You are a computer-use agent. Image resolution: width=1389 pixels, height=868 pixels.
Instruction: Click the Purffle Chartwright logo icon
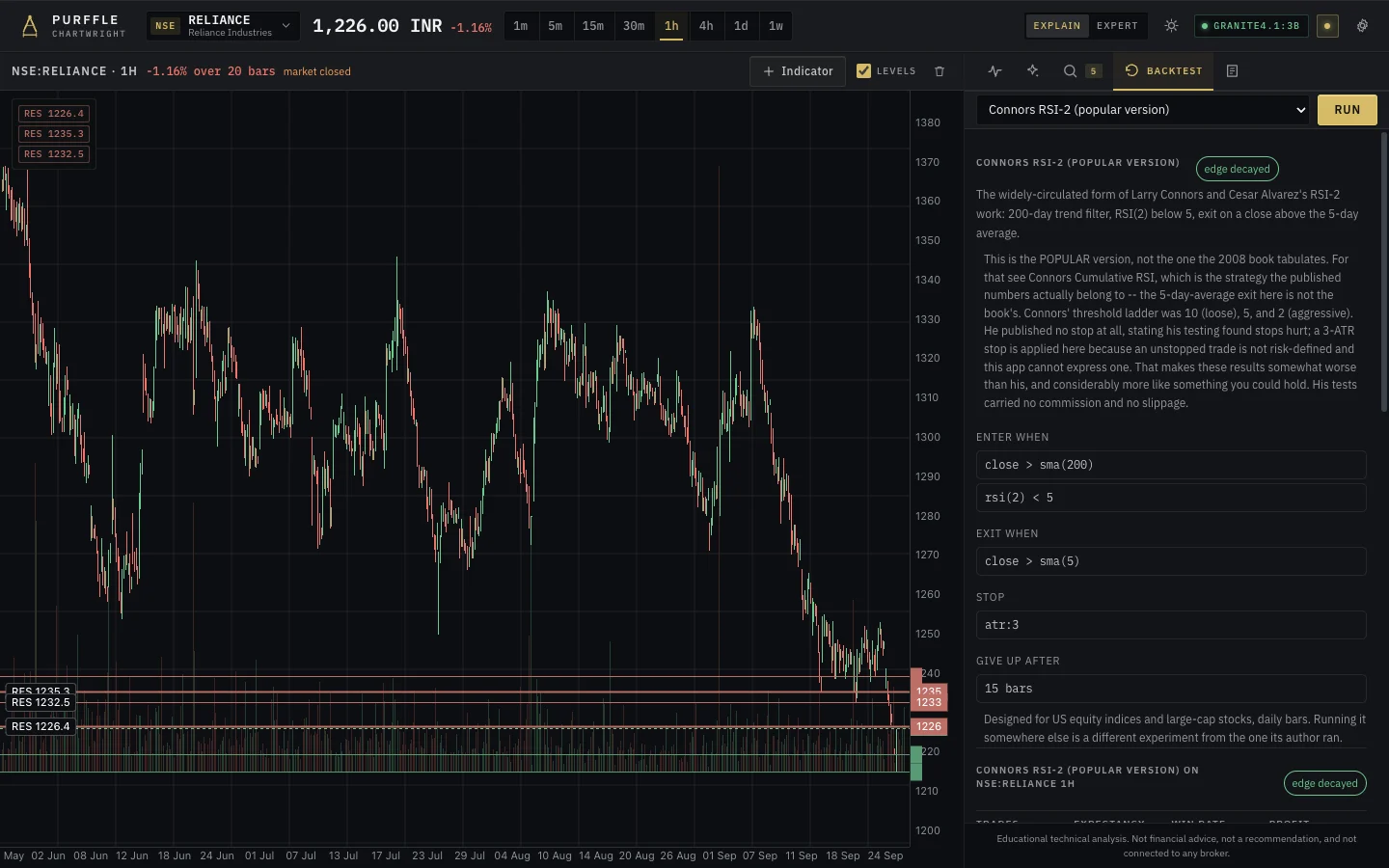tap(30, 26)
